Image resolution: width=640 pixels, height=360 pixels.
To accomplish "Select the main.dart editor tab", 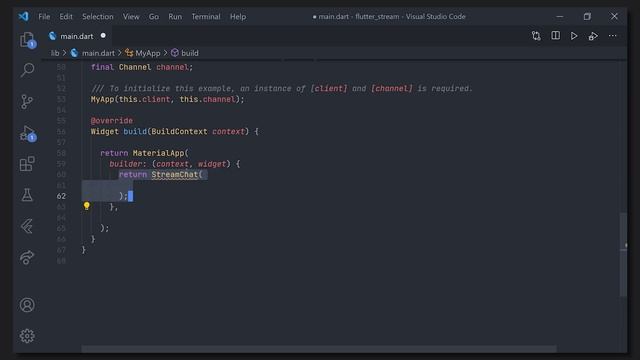I will 77,36.
